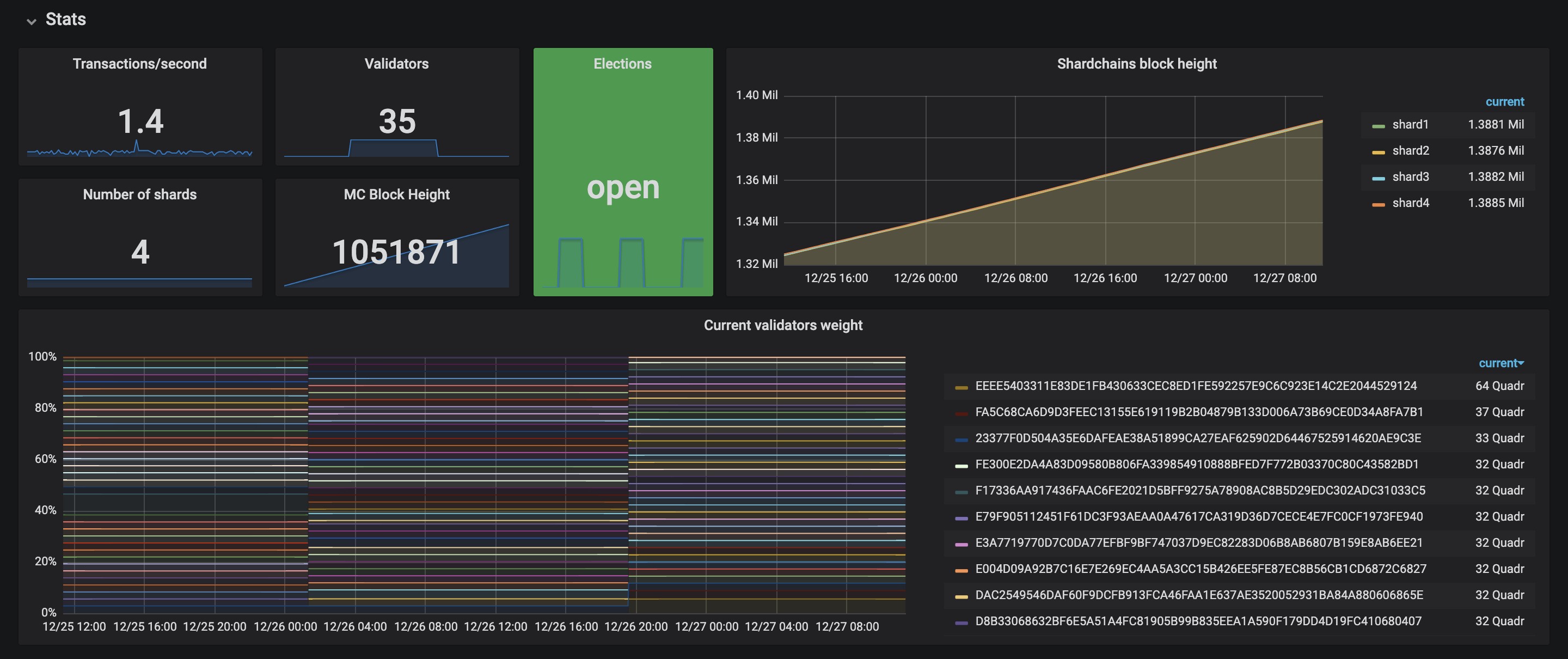This screenshot has height=659, width=1568.
Task: Open Shardchains block height panel title
Action: (x=1136, y=63)
